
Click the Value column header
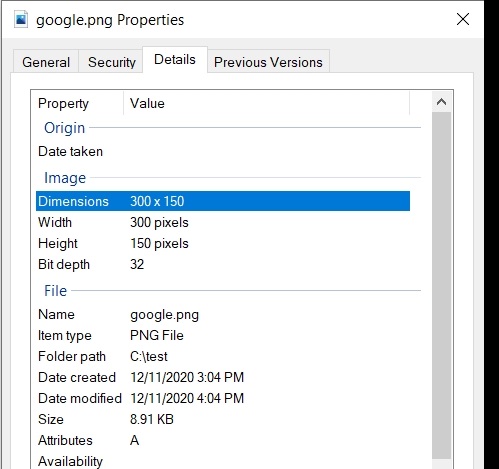click(266, 103)
